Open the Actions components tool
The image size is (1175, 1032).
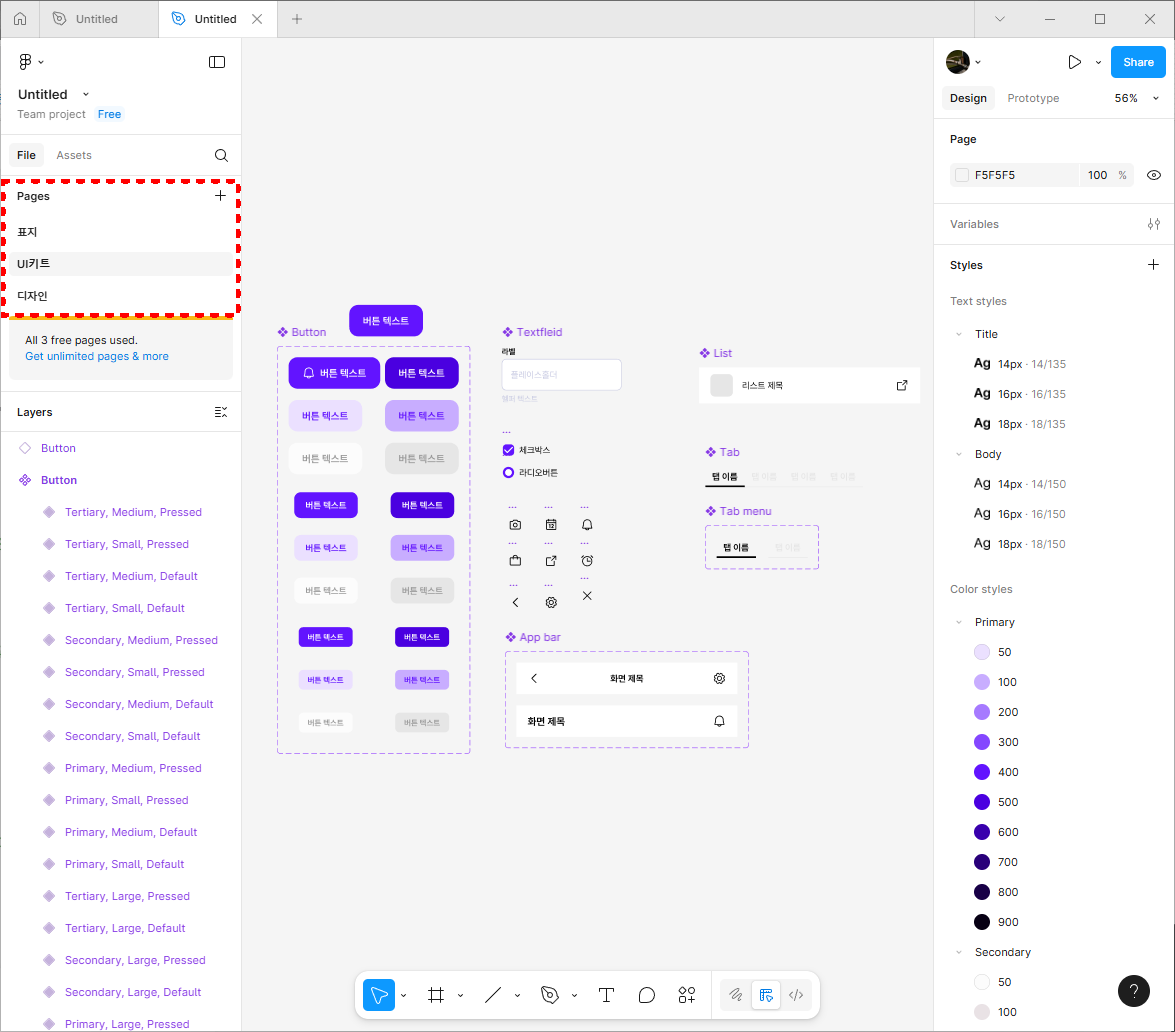point(686,995)
